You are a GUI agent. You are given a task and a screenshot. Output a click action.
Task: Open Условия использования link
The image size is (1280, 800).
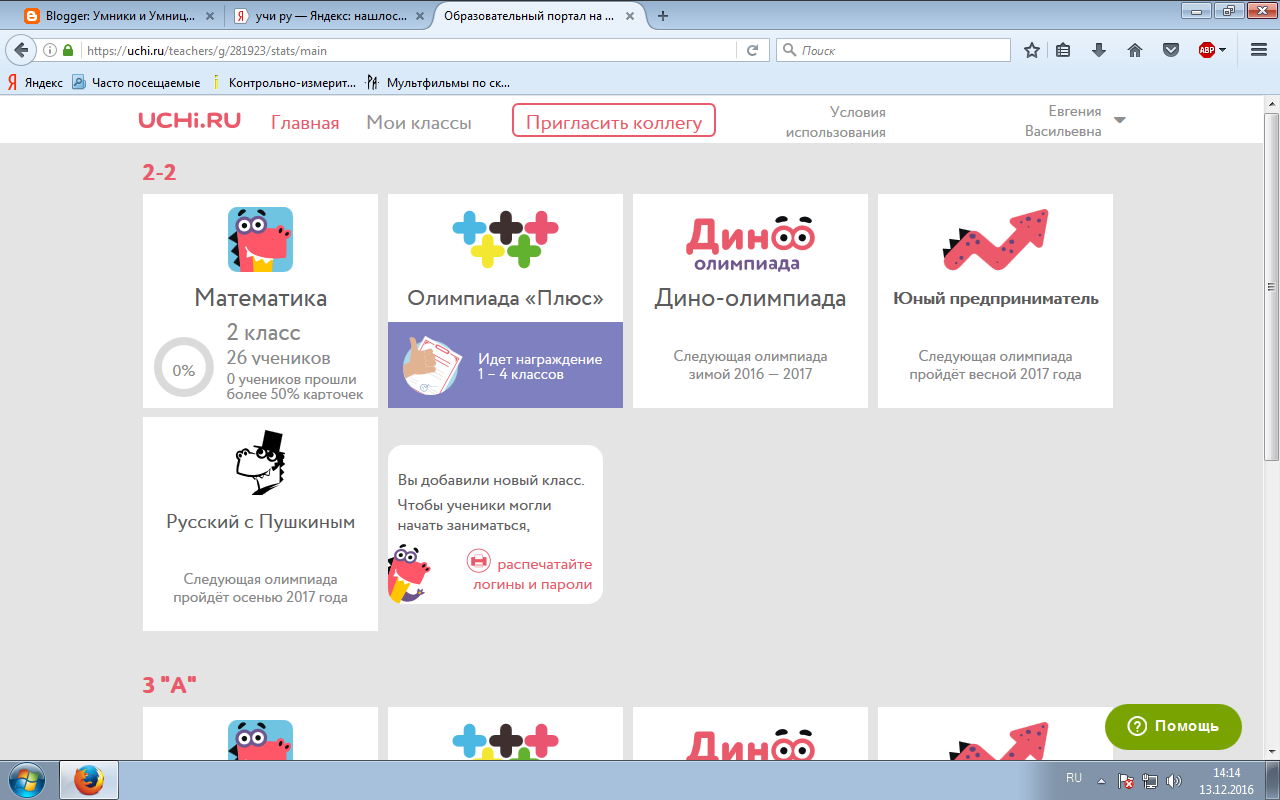(836, 122)
